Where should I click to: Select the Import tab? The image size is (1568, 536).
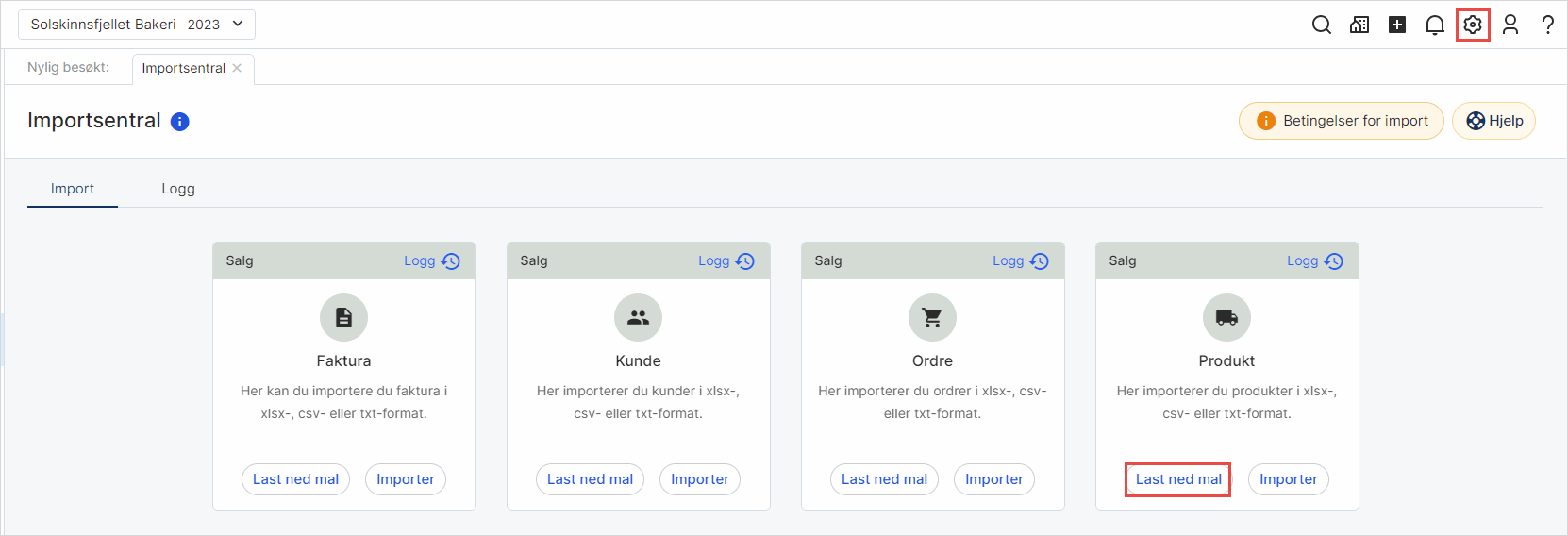(73, 189)
